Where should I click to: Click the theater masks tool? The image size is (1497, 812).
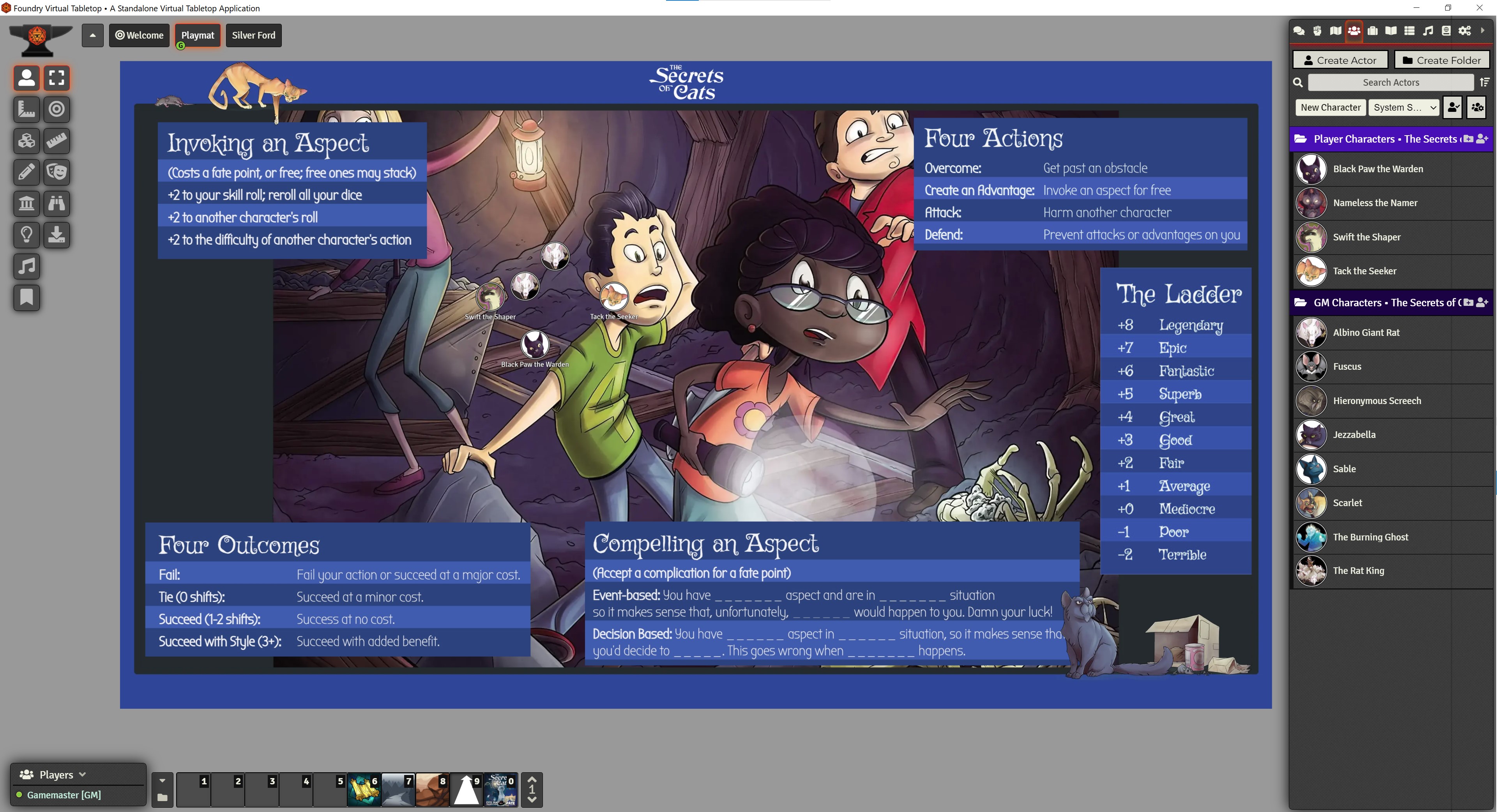[x=57, y=172]
